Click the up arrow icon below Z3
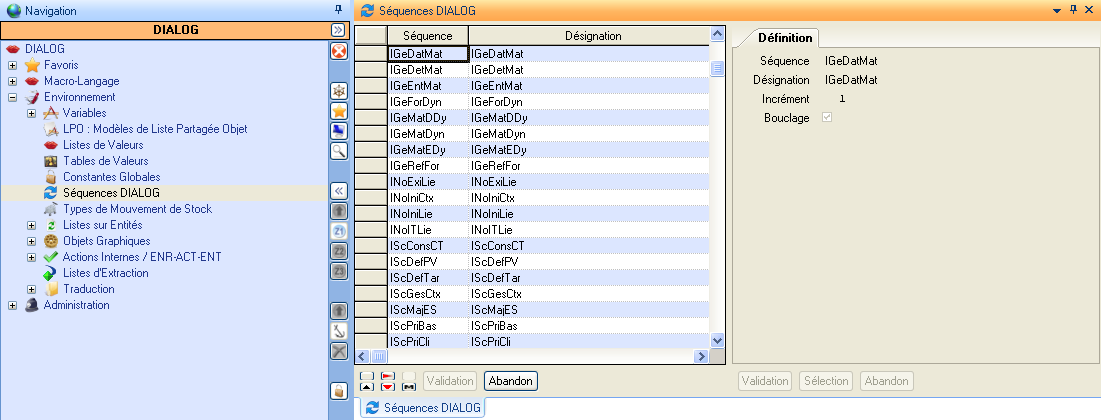1101x420 pixels. coord(339,311)
